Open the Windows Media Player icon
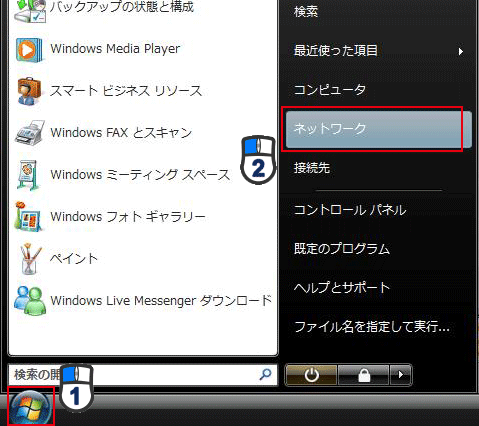 29,50
